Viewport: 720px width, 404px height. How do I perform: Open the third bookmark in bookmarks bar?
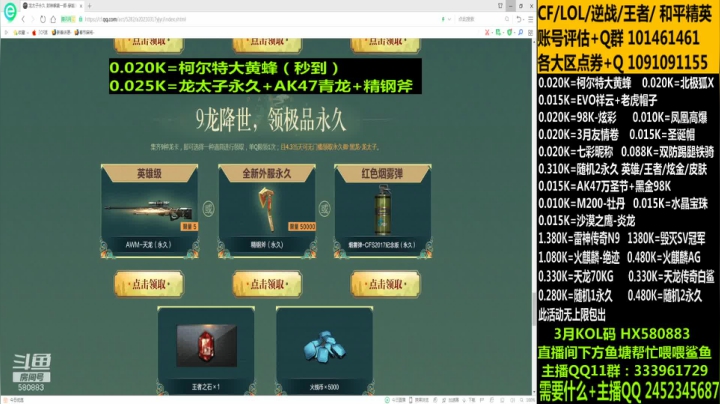(x=61, y=33)
